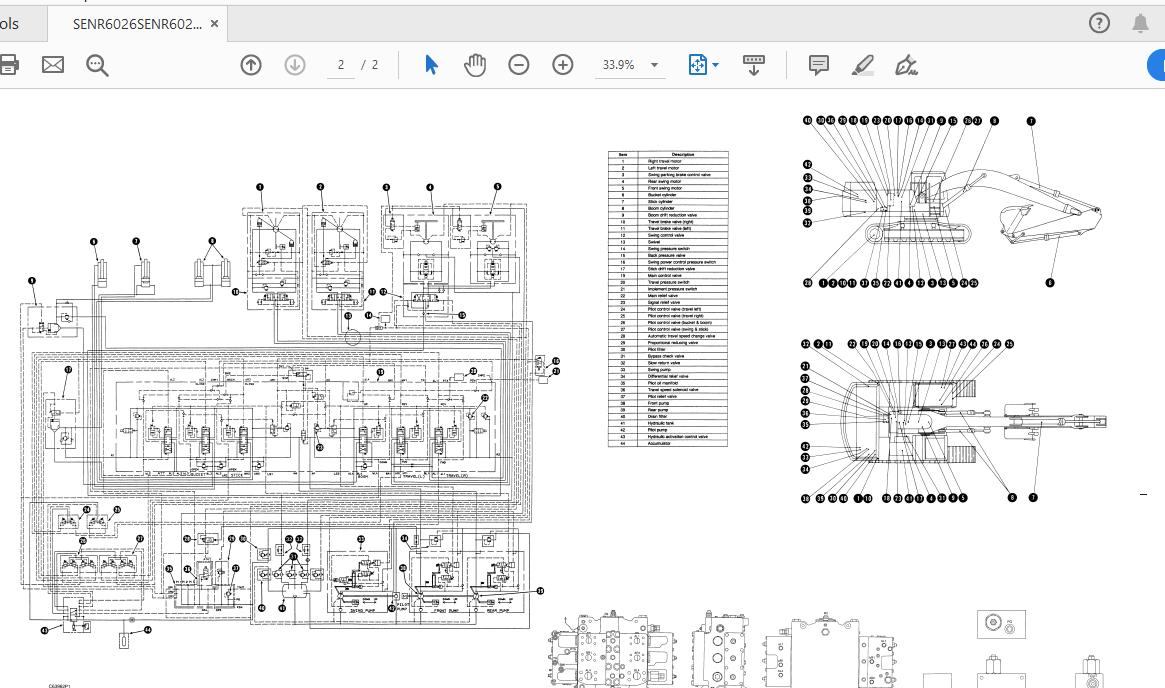This screenshot has width=1165, height=688.
Task: Click the page number input field
Action: pyautogui.click(x=341, y=65)
